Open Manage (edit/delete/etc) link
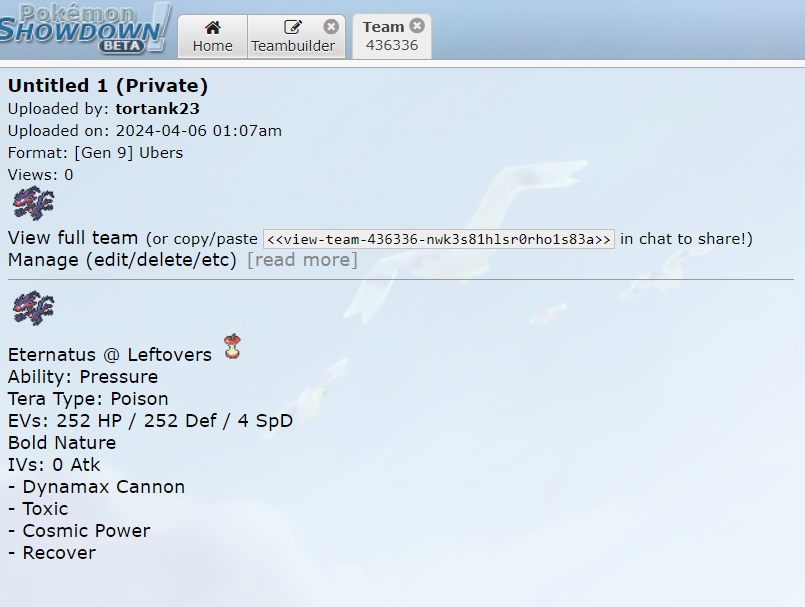The height and width of the screenshot is (607, 805). (x=122, y=260)
